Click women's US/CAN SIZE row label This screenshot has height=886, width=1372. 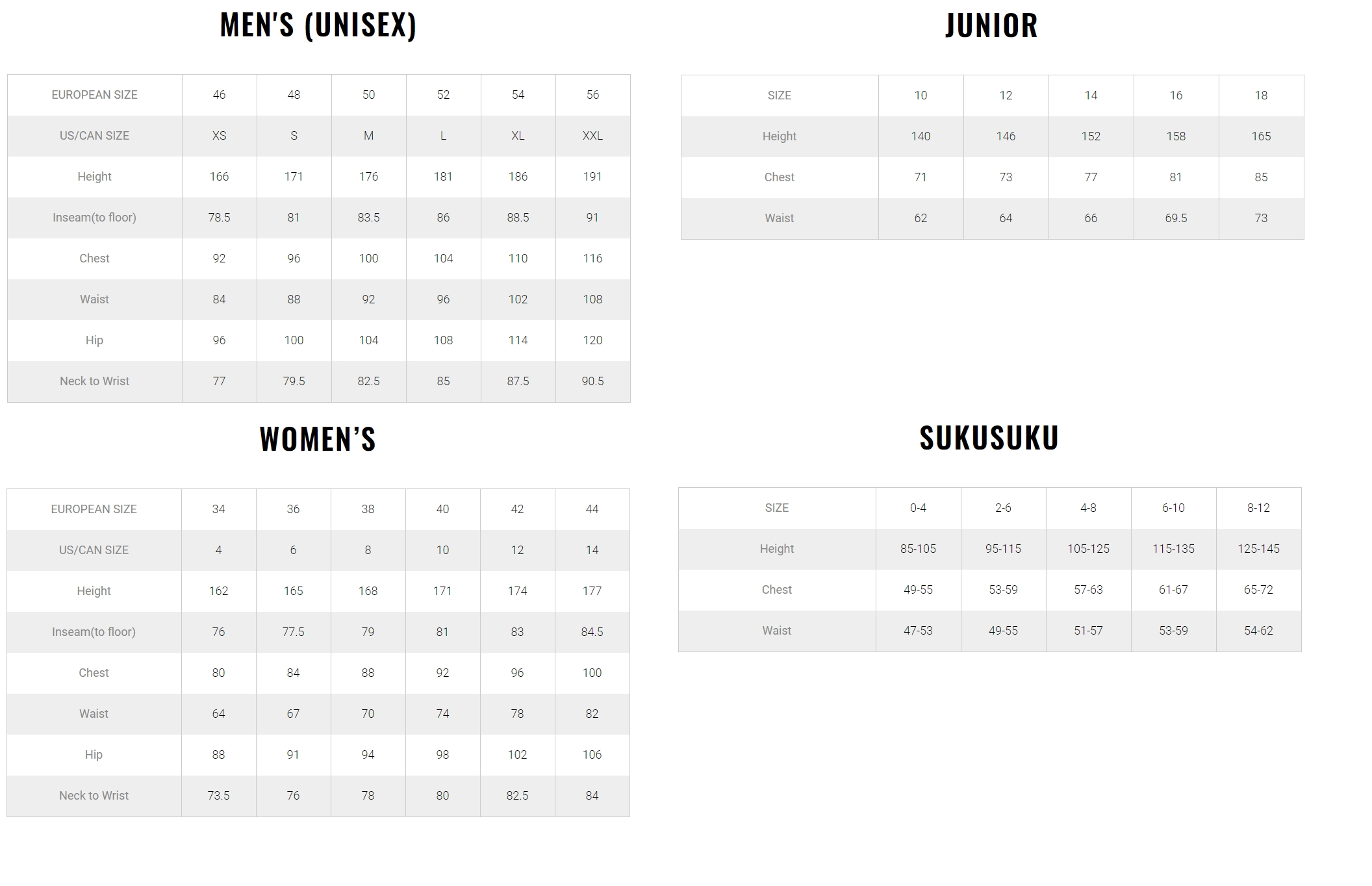point(94,550)
